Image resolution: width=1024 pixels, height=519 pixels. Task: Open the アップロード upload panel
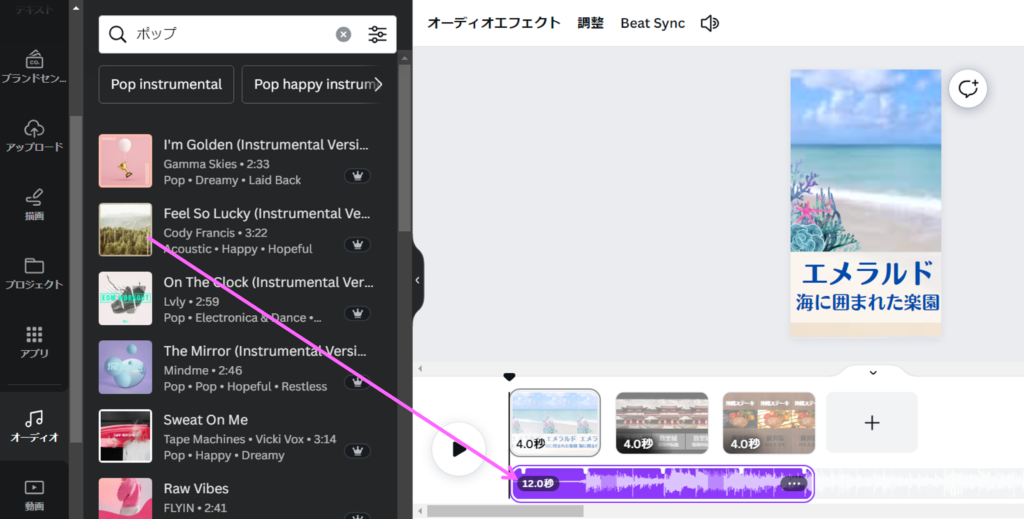(x=34, y=135)
